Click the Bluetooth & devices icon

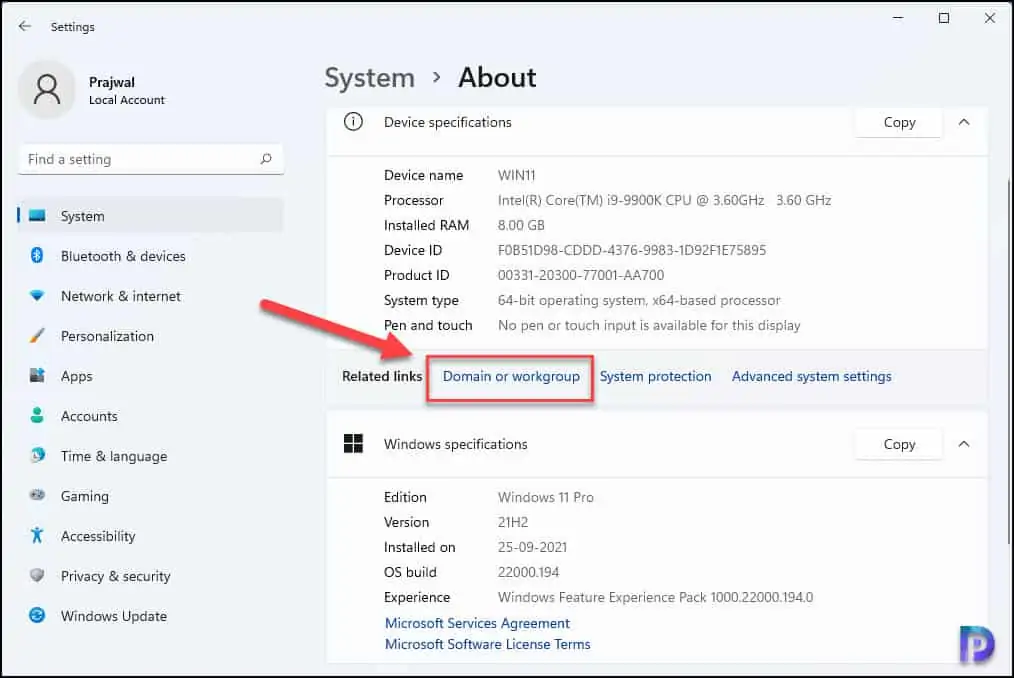tap(38, 256)
